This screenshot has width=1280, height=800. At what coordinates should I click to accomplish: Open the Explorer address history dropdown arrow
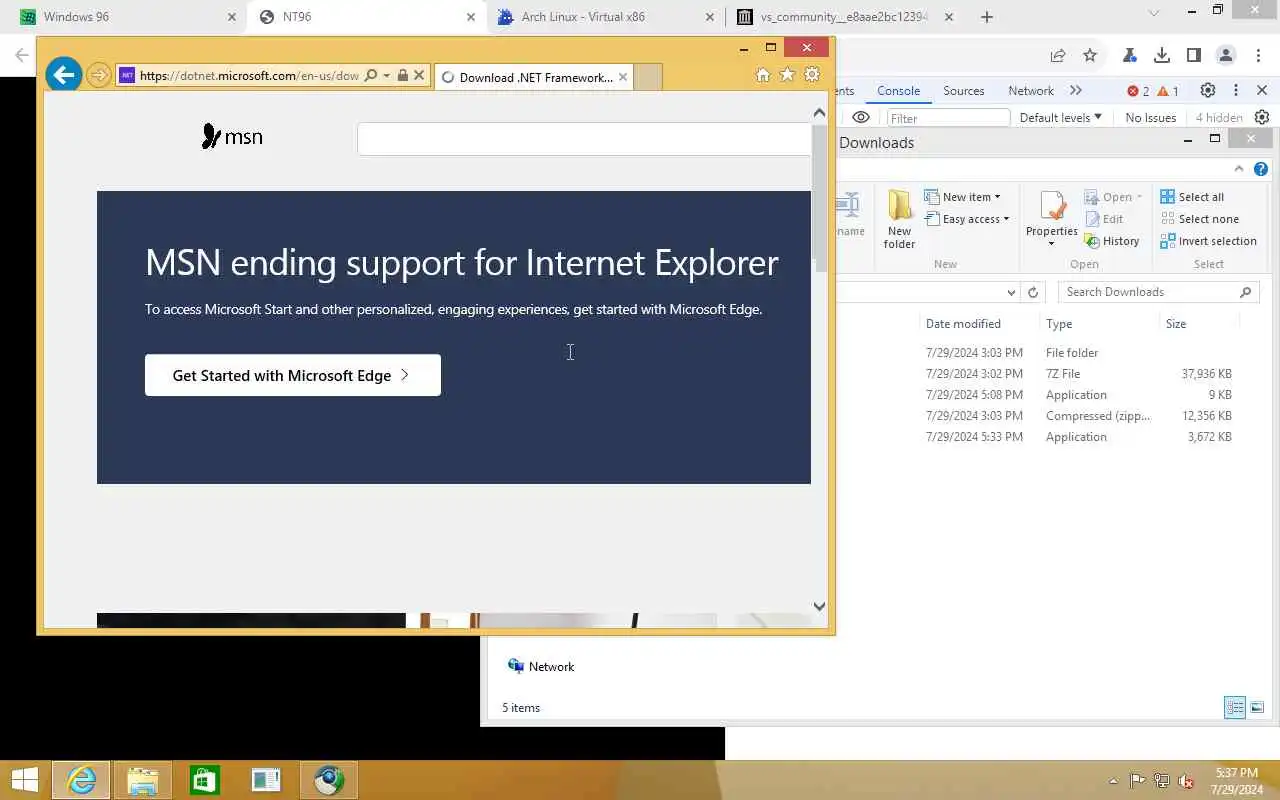(1011, 292)
